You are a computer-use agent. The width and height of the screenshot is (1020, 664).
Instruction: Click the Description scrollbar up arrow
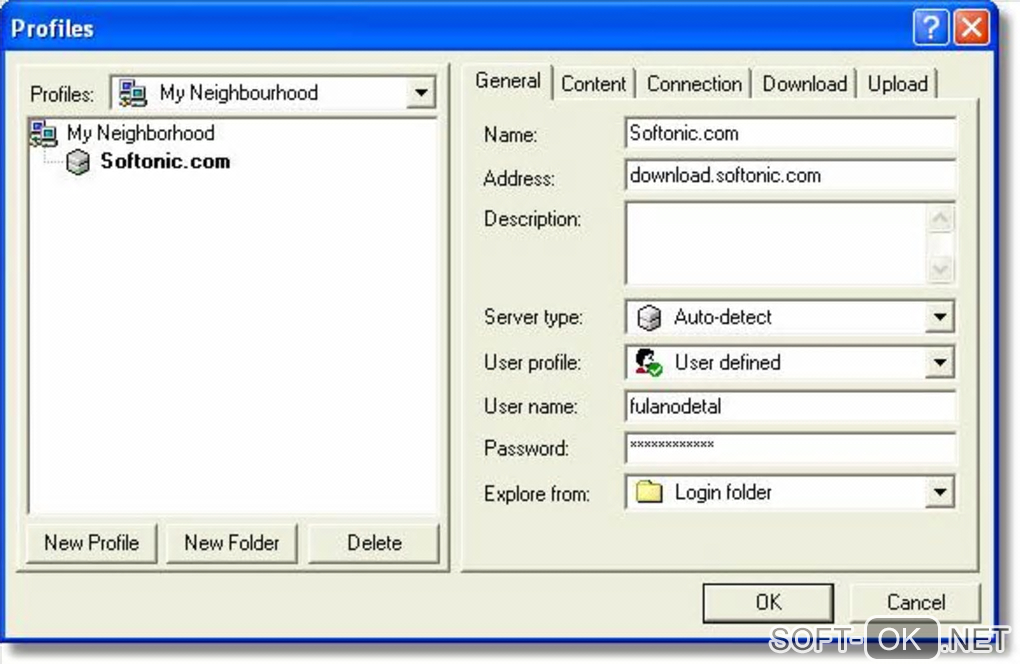click(940, 218)
